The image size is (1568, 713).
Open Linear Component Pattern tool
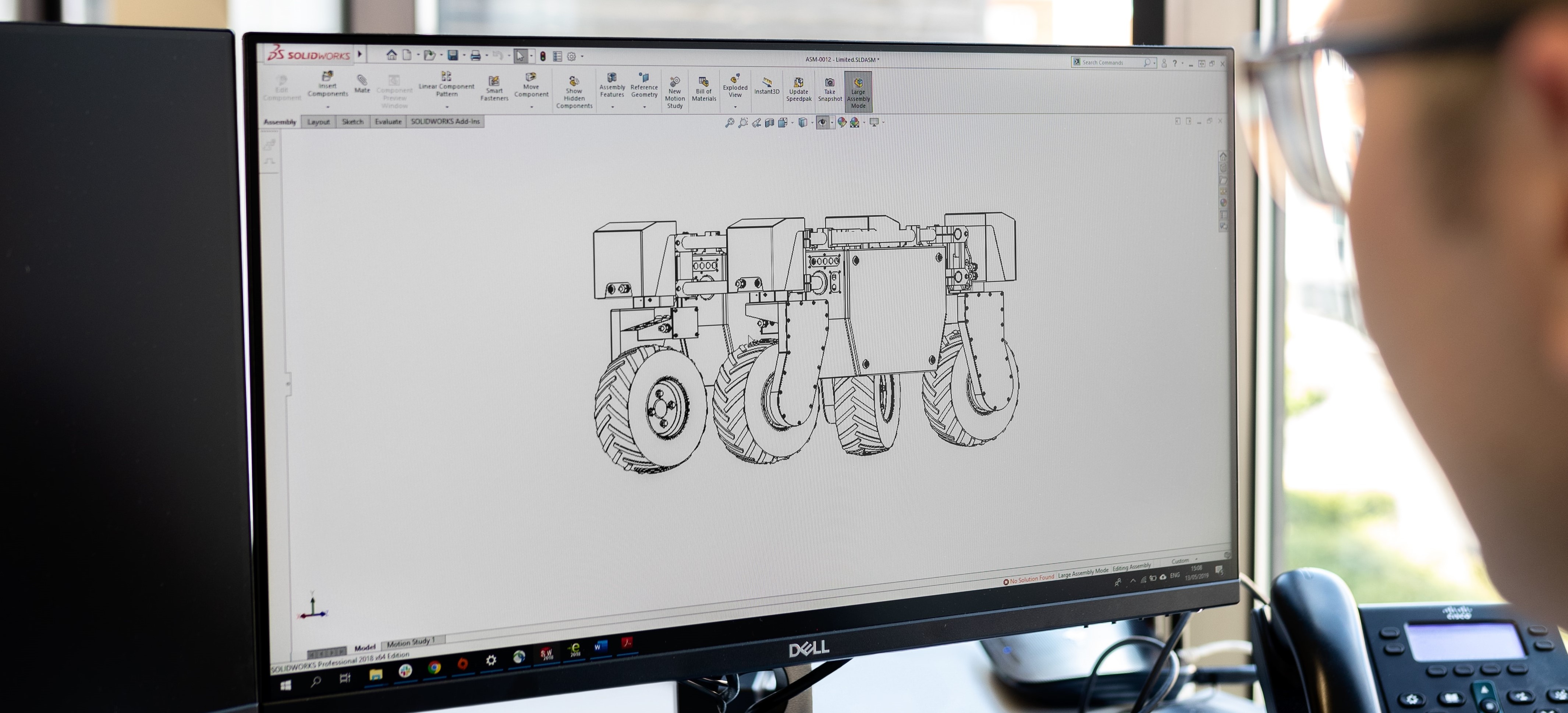tap(446, 84)
